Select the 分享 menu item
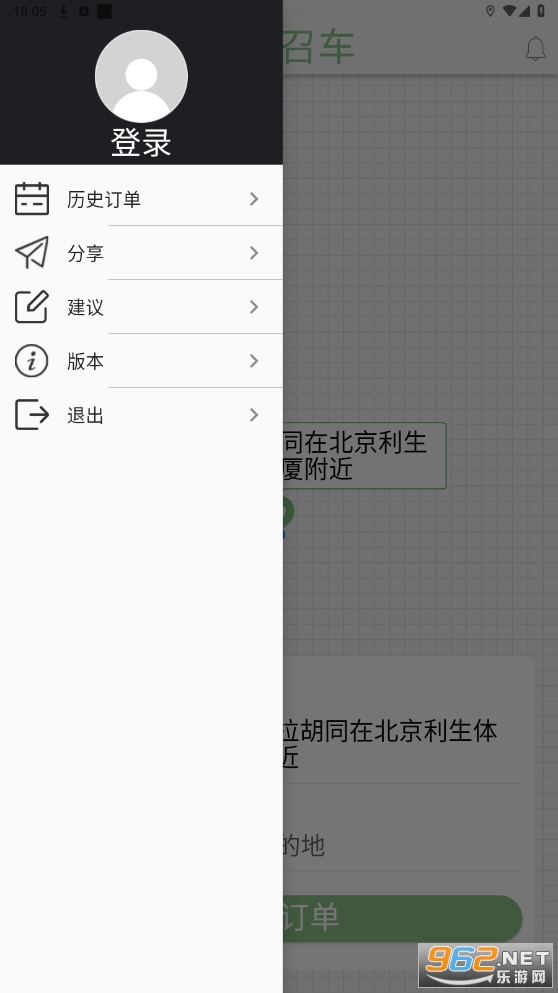 pos(141,253)
